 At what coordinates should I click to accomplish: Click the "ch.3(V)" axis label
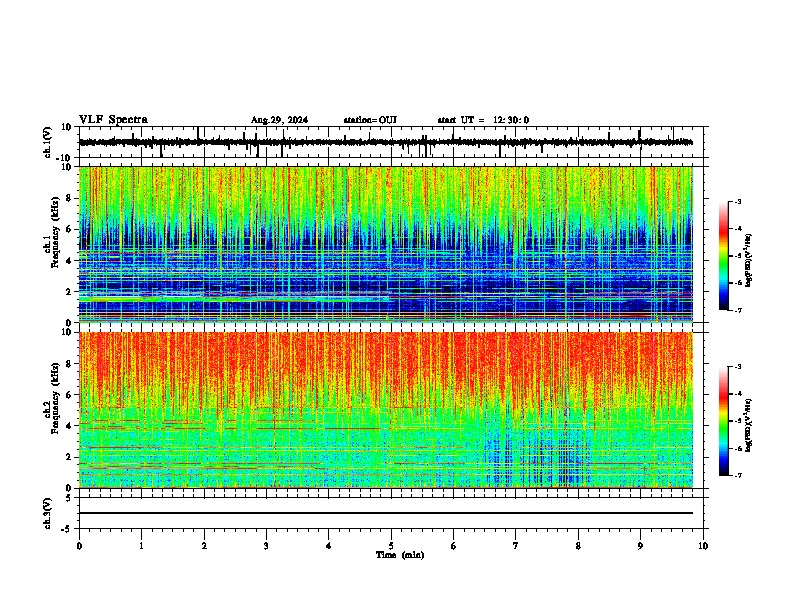48,513
